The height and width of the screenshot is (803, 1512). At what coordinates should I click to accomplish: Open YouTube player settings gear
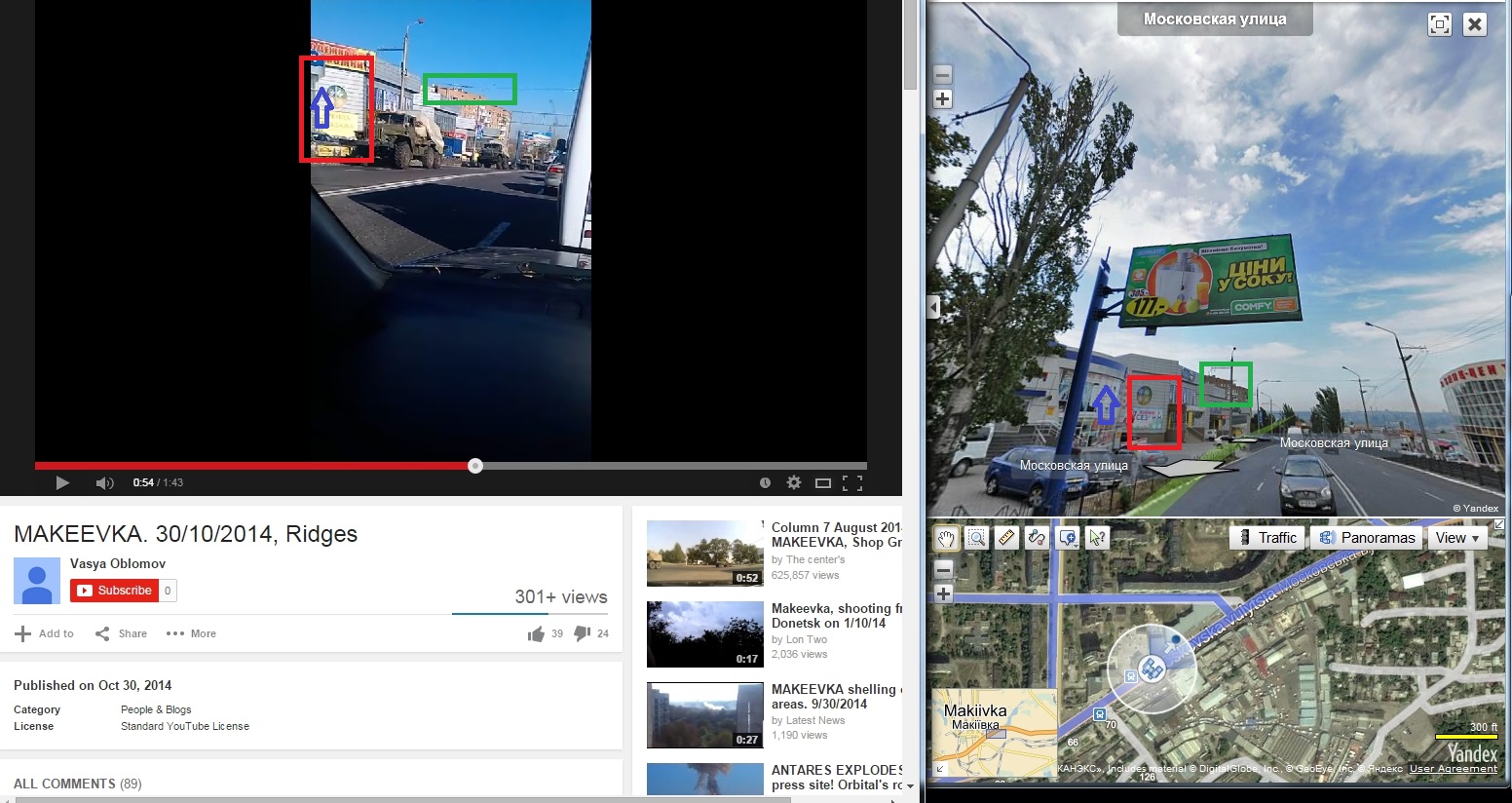(x=794, y=482)
